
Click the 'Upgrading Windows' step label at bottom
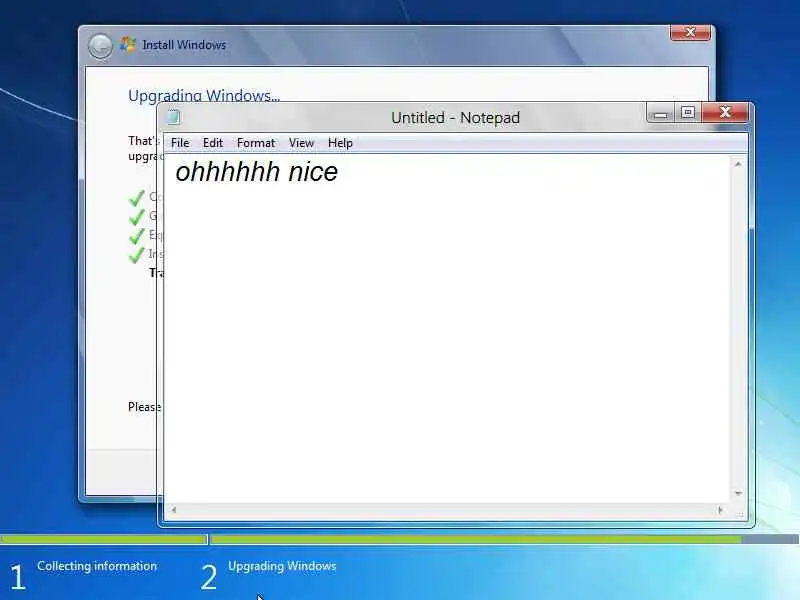click(282, 566)
